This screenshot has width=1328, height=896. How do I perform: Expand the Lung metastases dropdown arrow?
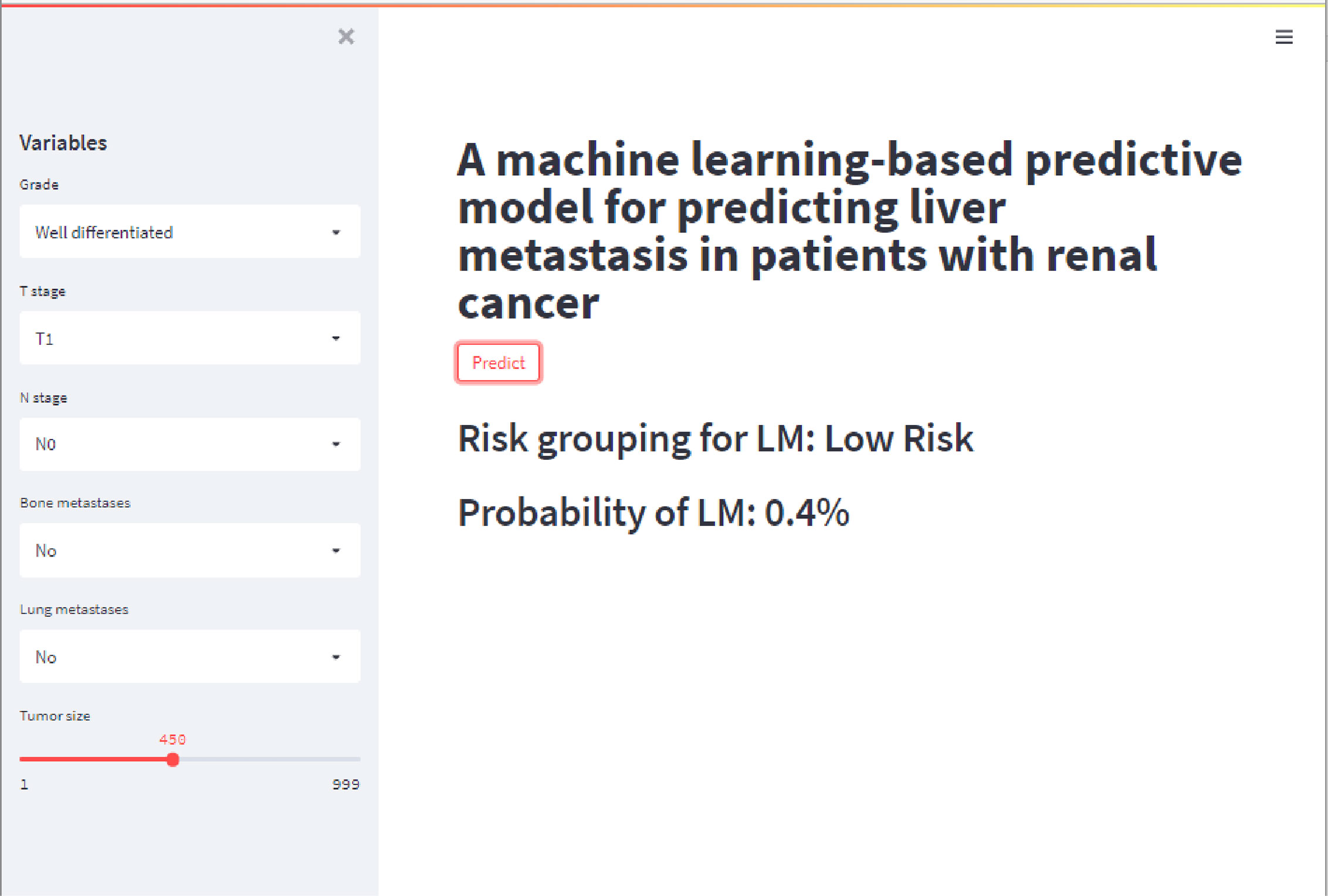(336, 657)
